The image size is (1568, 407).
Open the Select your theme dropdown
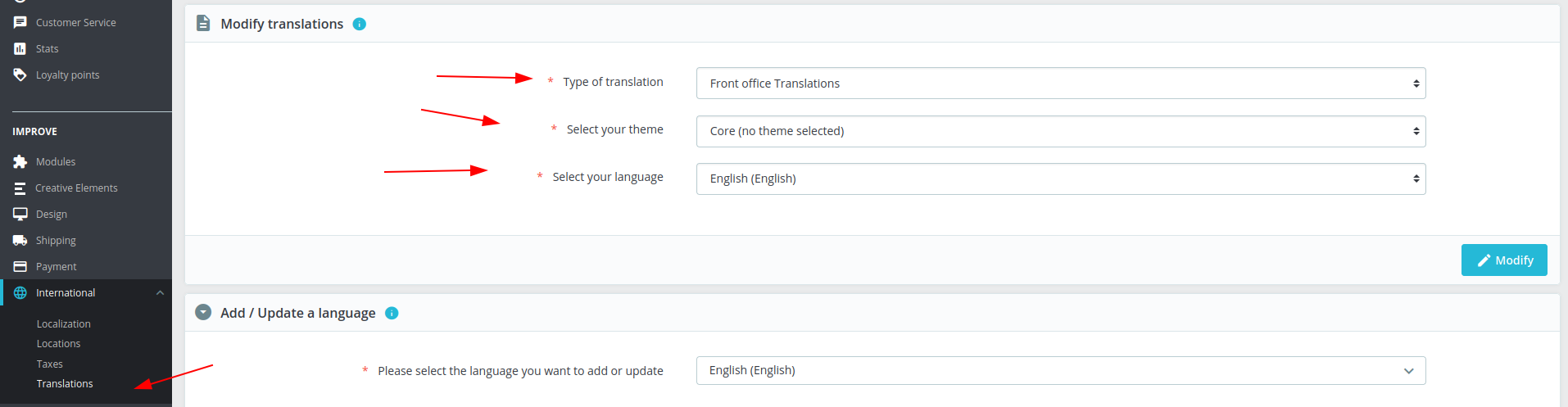point(1061,131)
